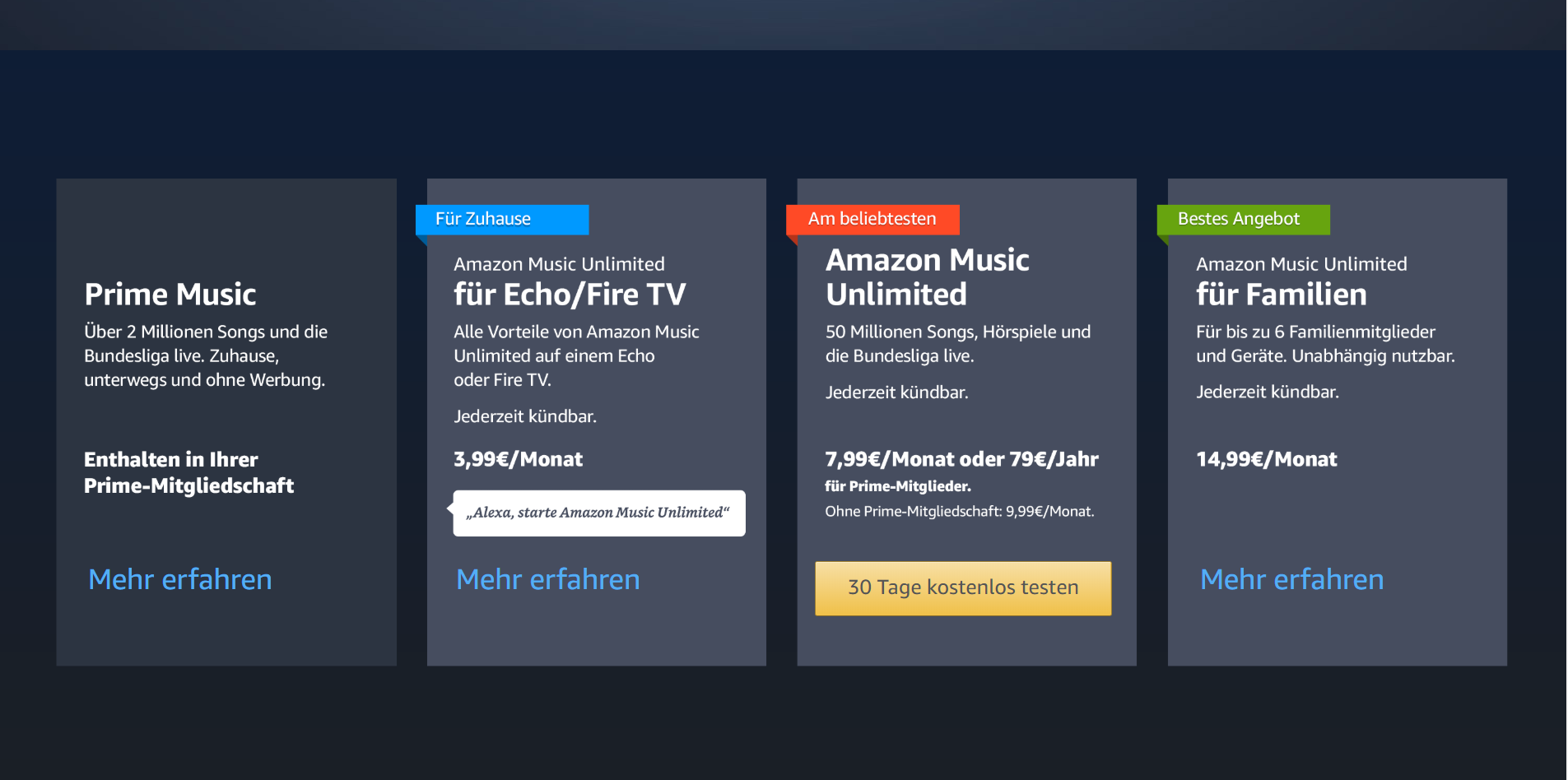Select the Für Zuhause blue ribbon label
Screen dimensions: 1568x780
coord(502,219)
